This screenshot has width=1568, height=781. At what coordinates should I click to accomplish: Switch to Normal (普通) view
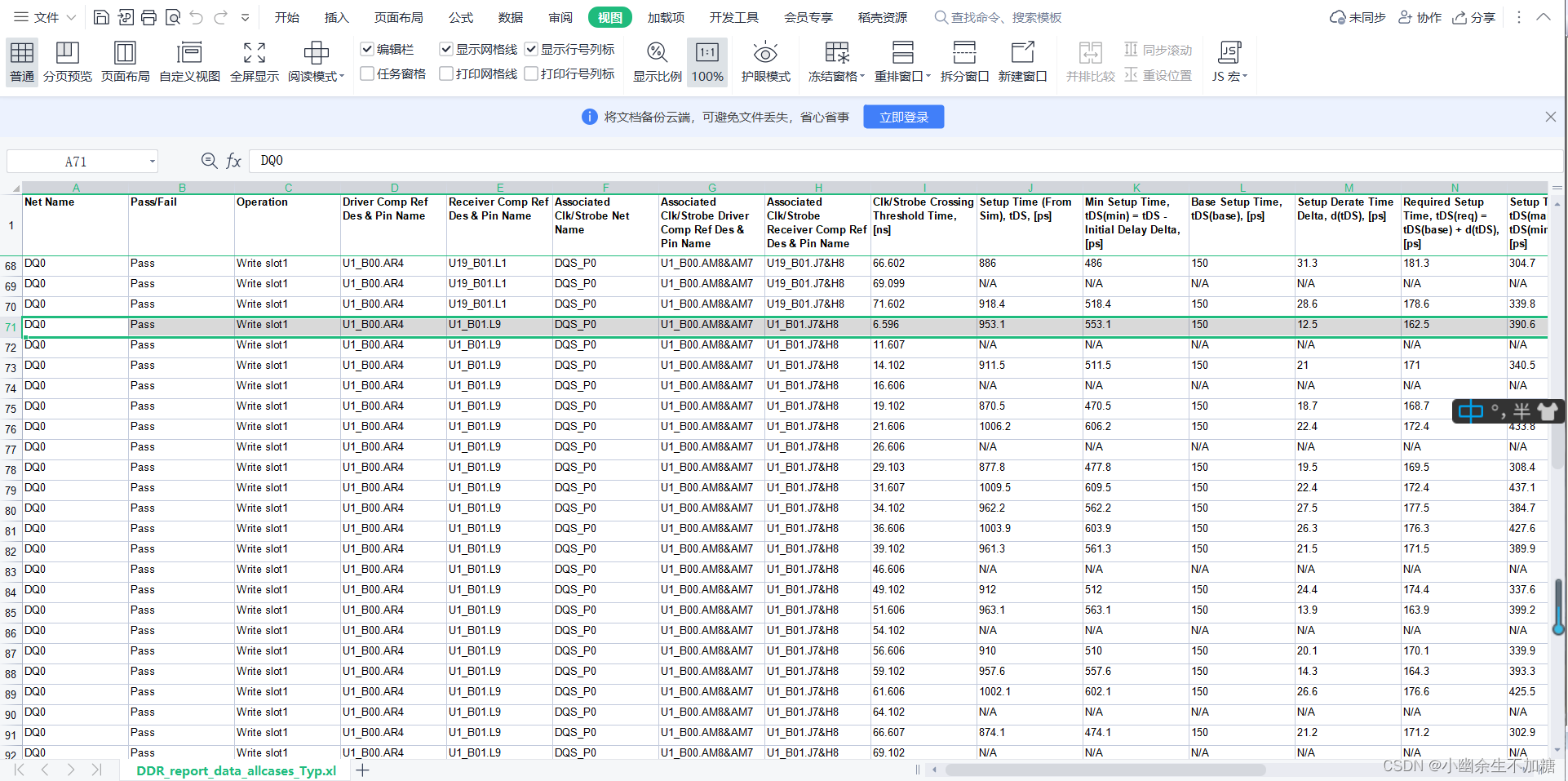pyautogui.click(x=22, y=62)
